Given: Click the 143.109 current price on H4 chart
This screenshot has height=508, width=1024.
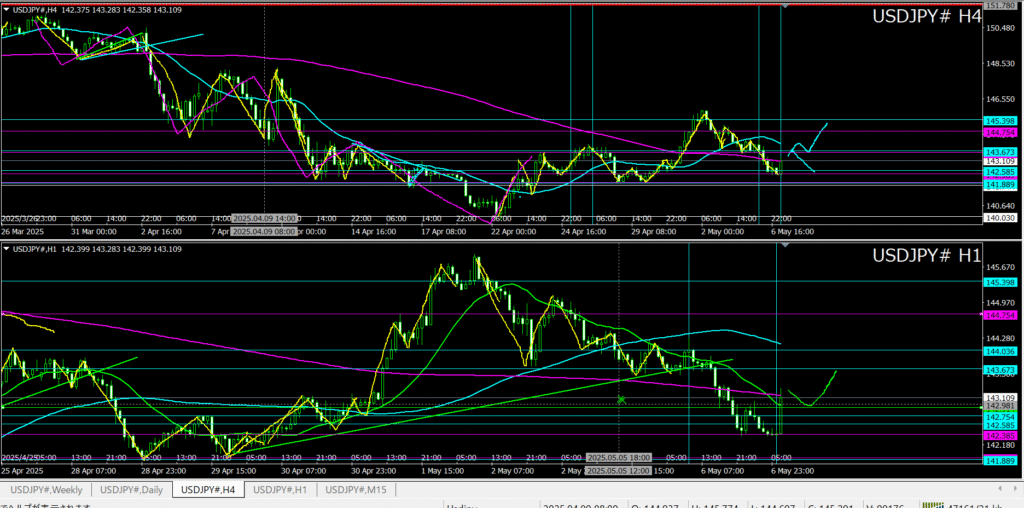Looking at the screenshot, I should (x=1000, y=161).
